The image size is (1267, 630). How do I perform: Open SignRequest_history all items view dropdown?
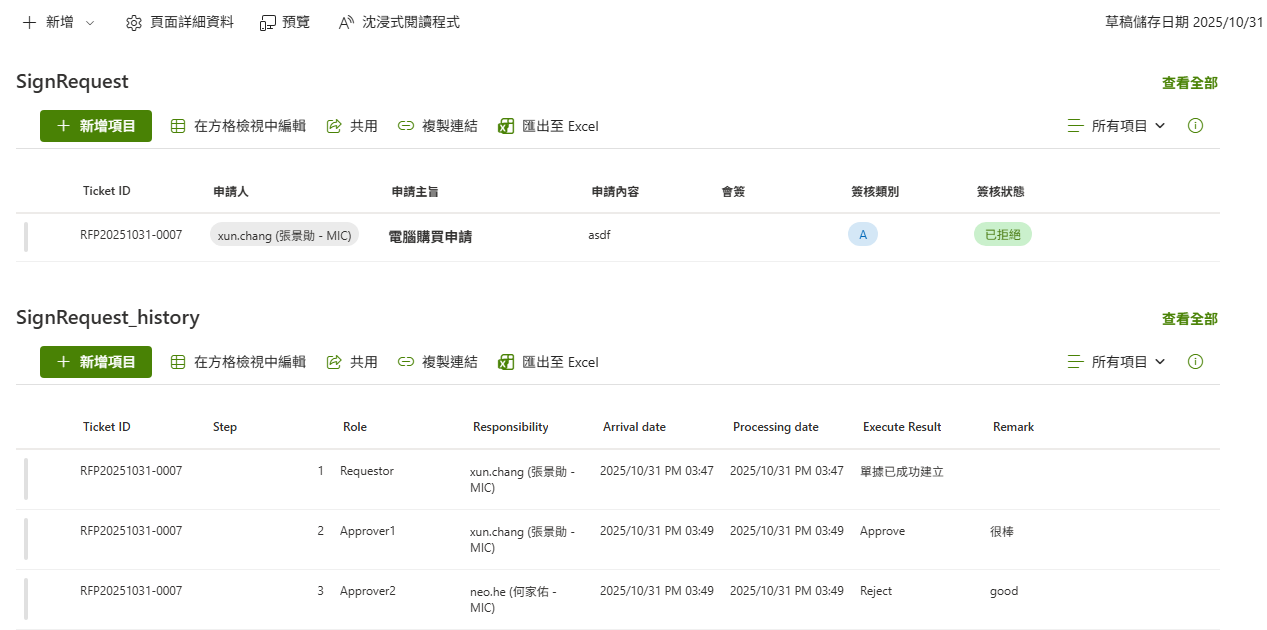coord(1117,362)
